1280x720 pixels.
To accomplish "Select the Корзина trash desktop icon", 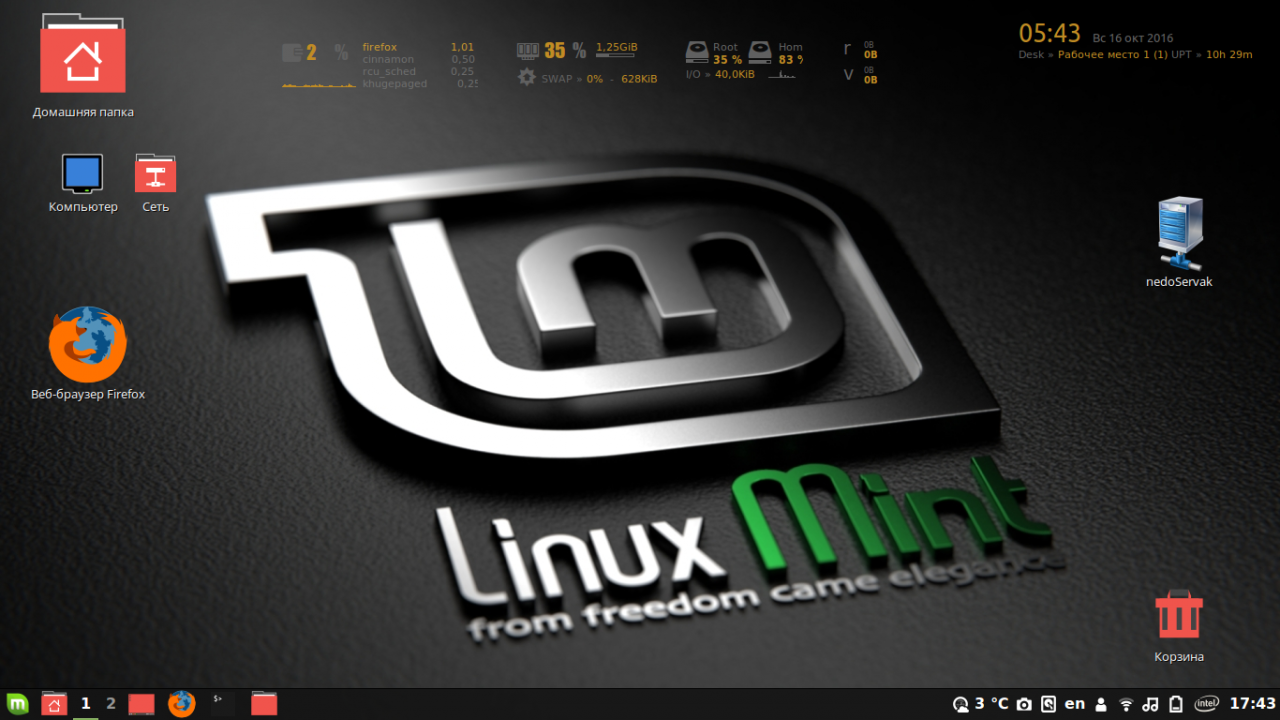I will tap(1179, 627).
